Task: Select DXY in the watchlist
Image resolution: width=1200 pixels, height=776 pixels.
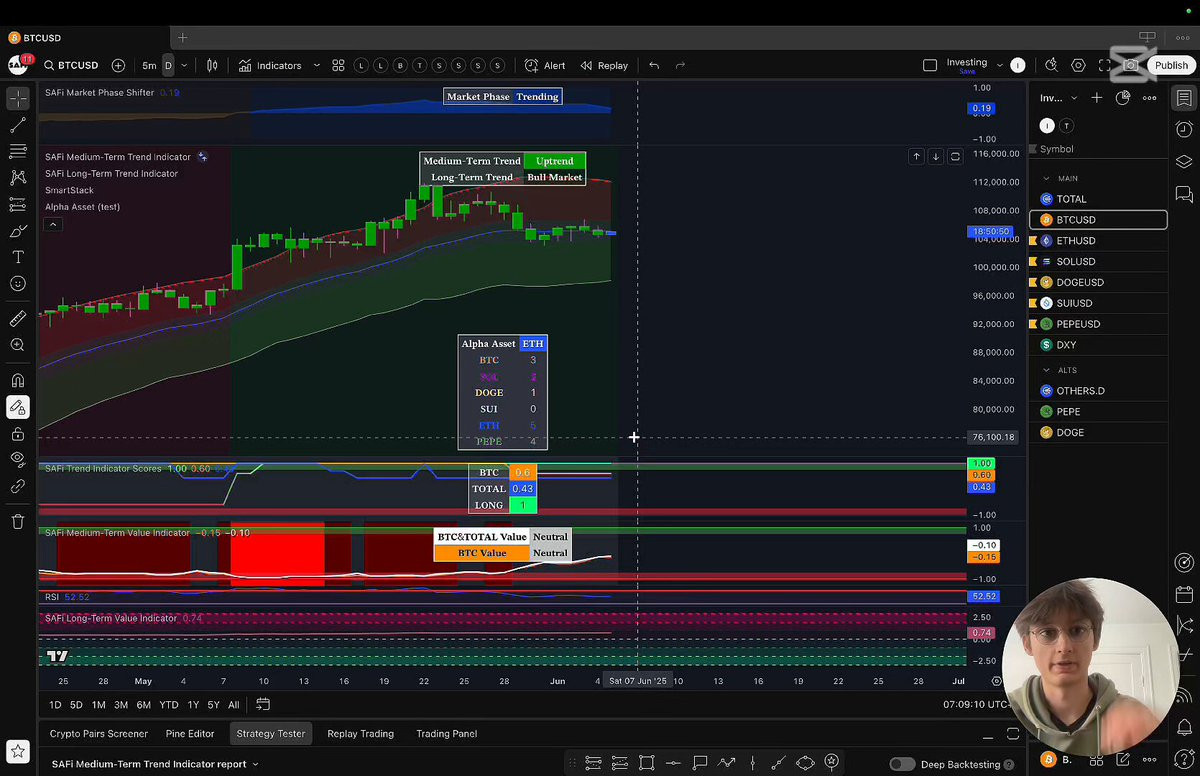Action: 1098,345
